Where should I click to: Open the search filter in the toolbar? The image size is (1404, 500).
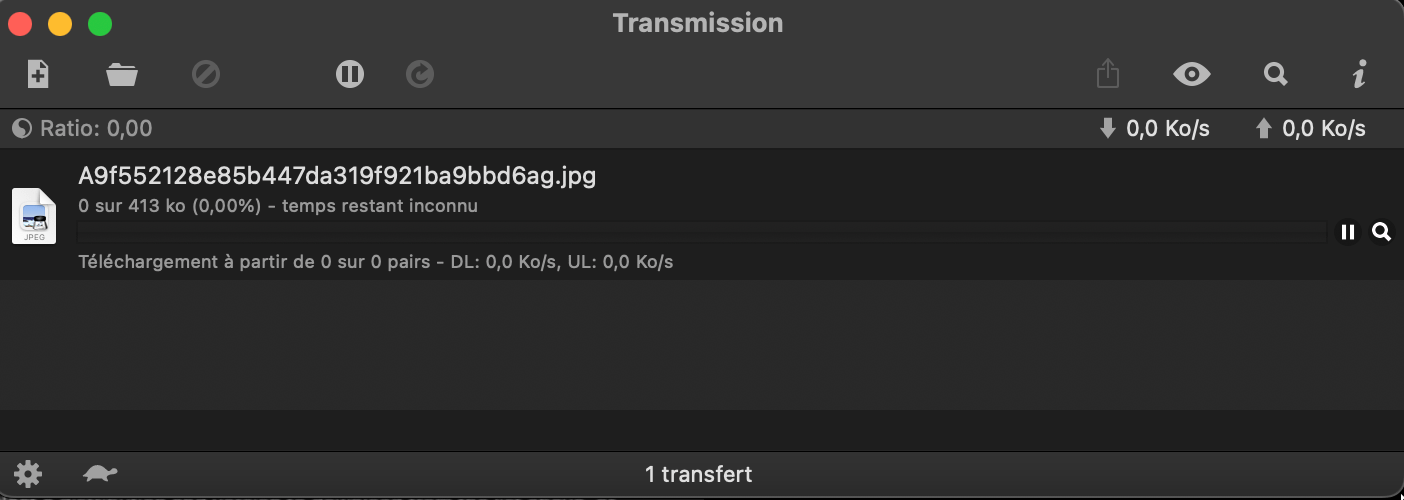point(1276,75)
